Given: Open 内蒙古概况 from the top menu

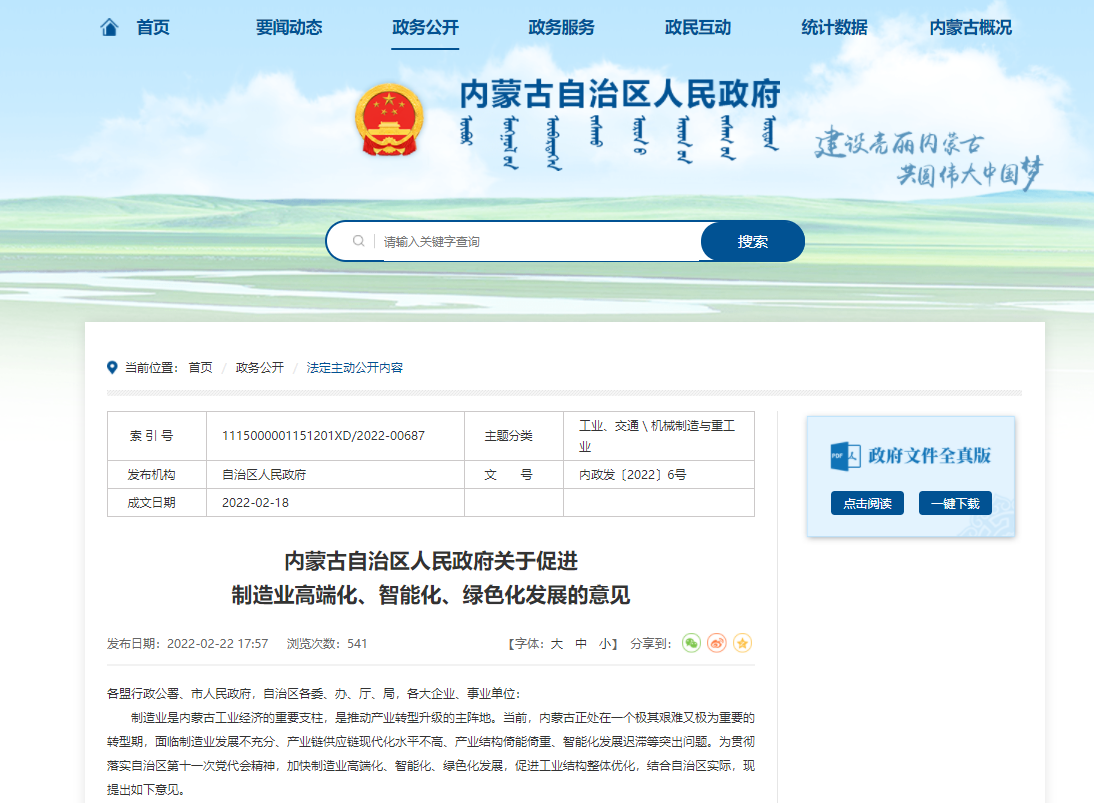Looking at the screenshot, I should click(970, 27).
